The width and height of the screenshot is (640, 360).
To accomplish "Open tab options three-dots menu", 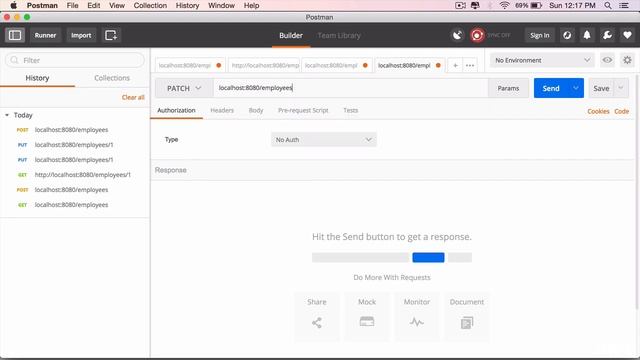I will 470,65.
